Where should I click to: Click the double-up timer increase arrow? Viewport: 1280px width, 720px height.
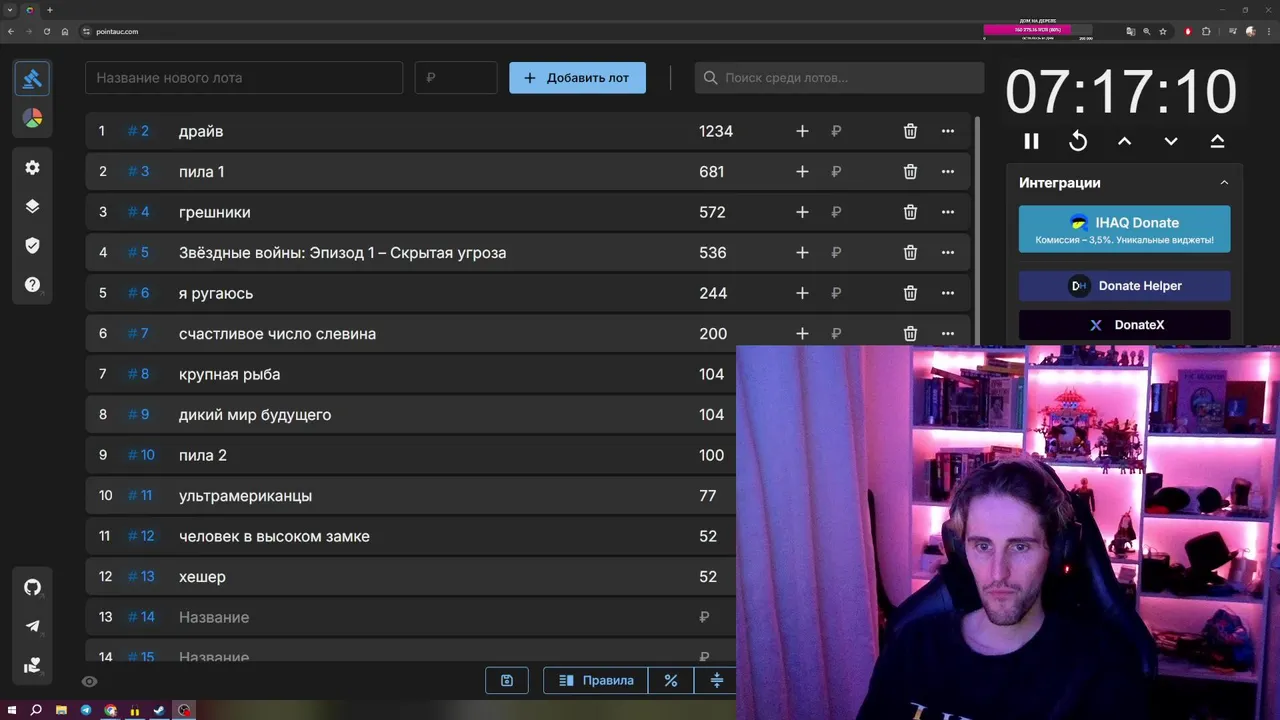pyautogui.click(x=1217, y=141)
